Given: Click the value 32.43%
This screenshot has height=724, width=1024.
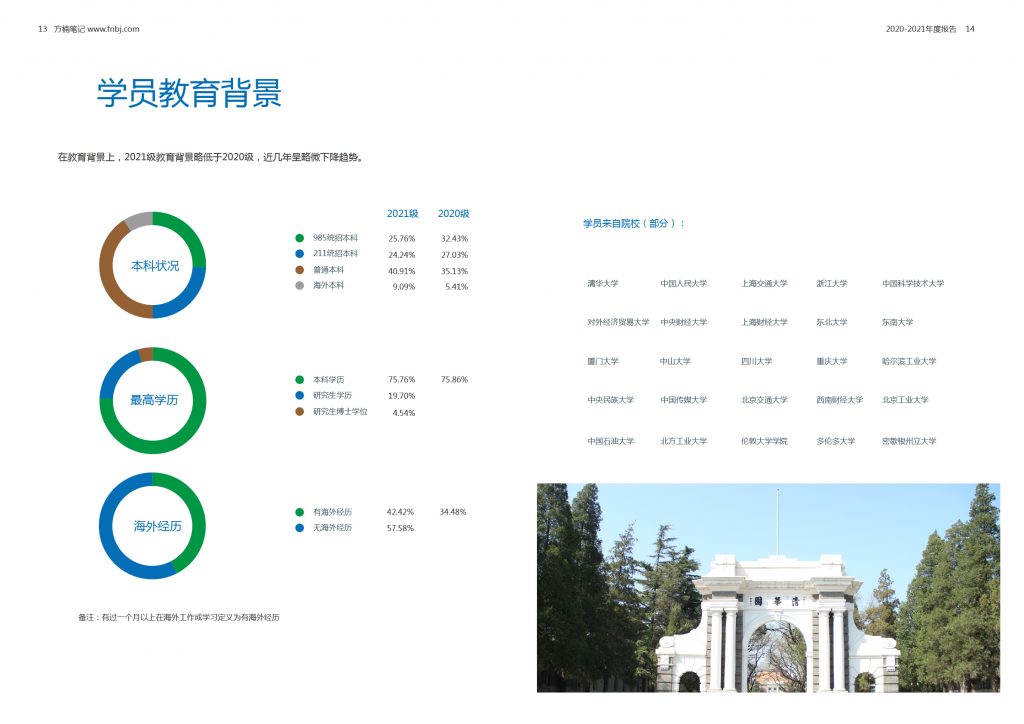Looking at the screenshot, I should click(x=455, y=239).
